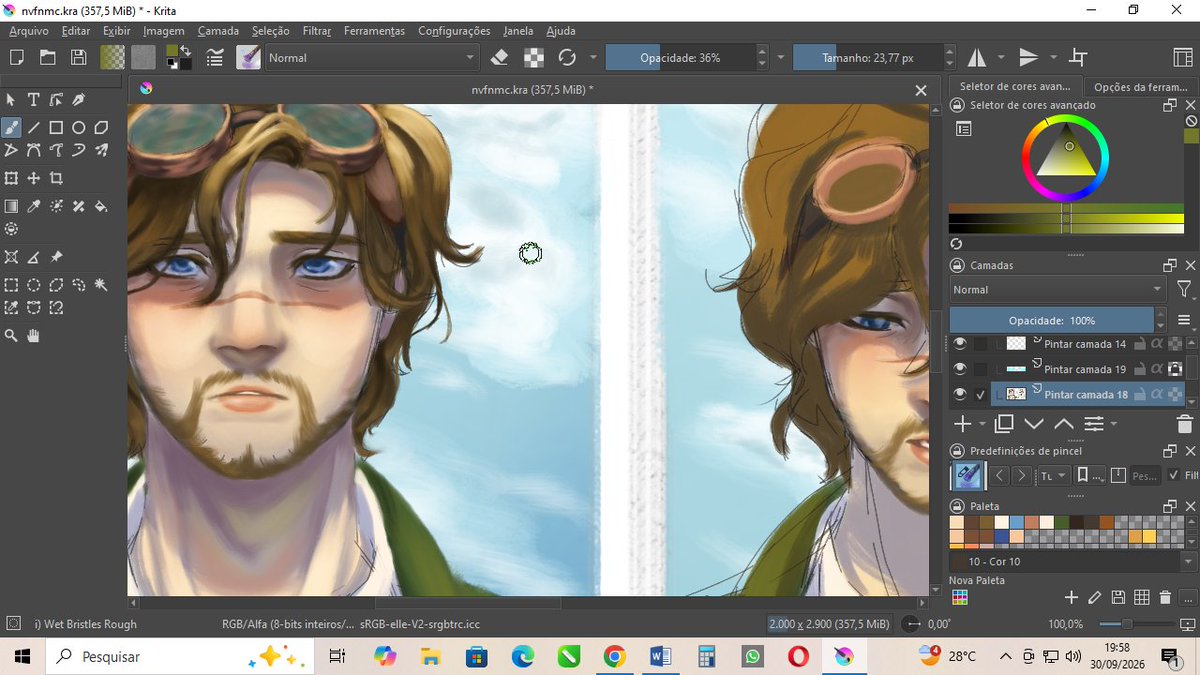Toggle the checkbox beside Pintar camada 18
The height and width of the screenshot is (675, 1200).
point(981,394)
